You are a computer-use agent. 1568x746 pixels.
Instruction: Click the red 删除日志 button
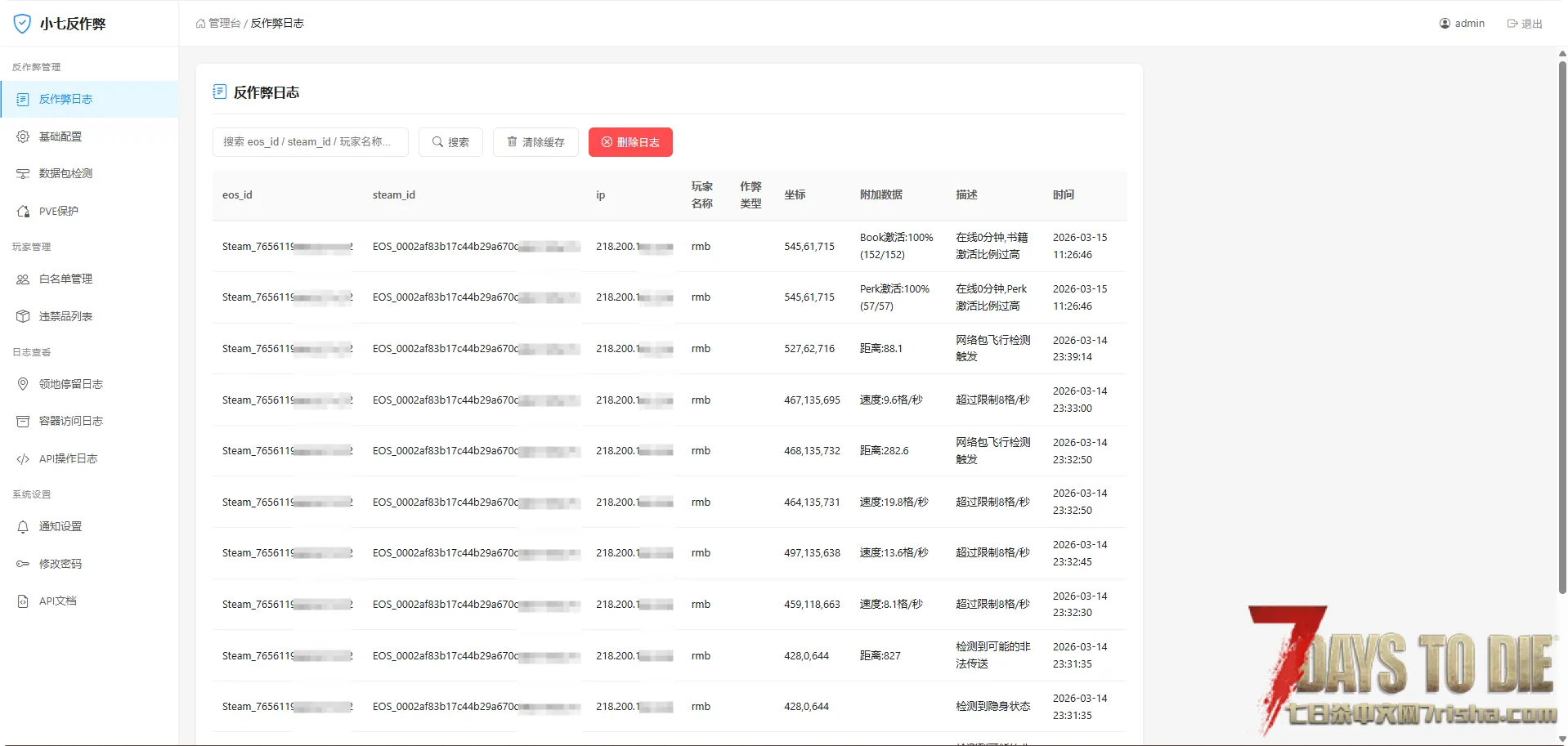pos(630,142)
